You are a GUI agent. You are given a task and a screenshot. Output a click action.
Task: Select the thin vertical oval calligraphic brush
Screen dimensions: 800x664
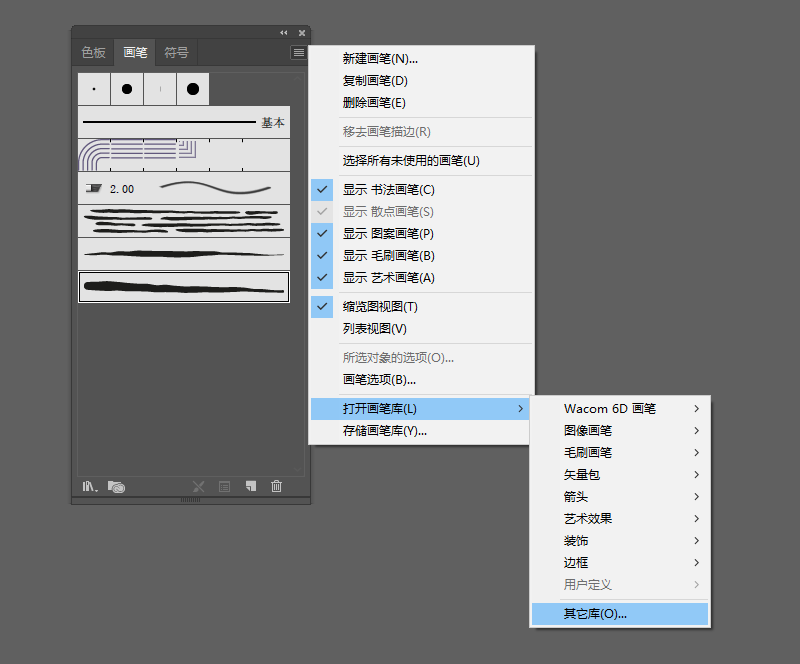click(160, 89)
